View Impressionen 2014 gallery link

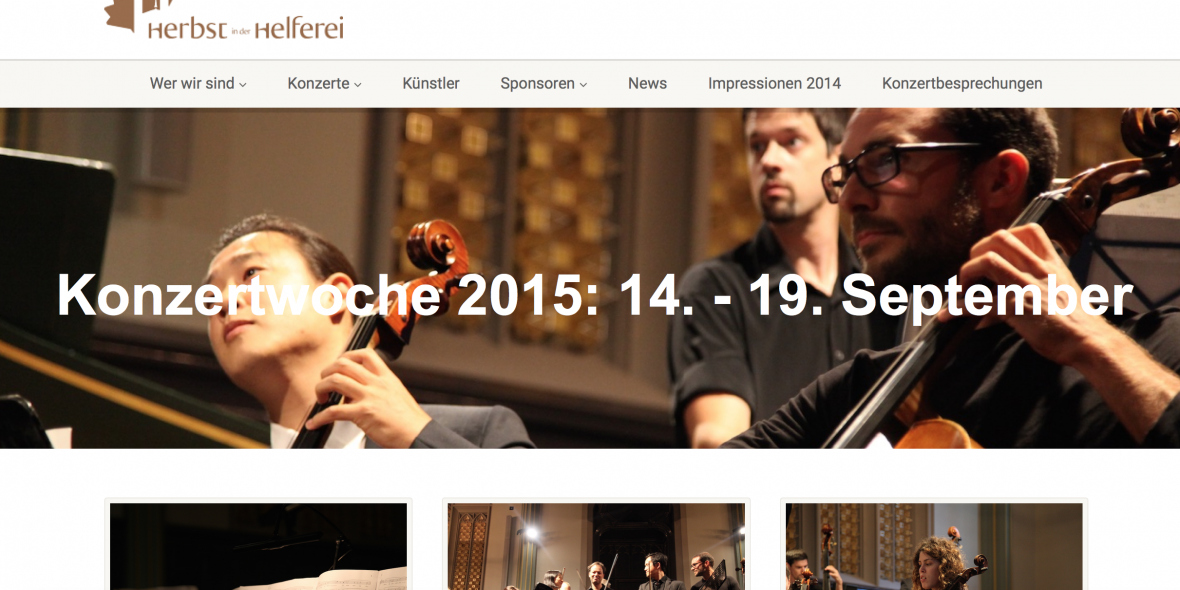click(774, 84)
